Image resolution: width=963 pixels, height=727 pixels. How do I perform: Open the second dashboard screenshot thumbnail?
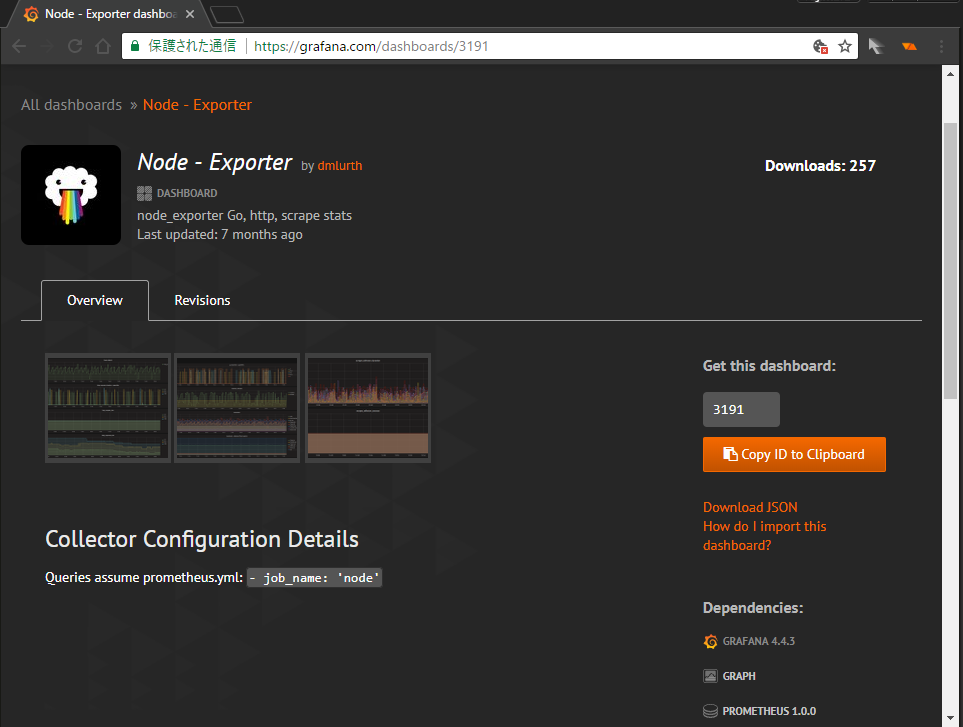click(x=237, y=408)
